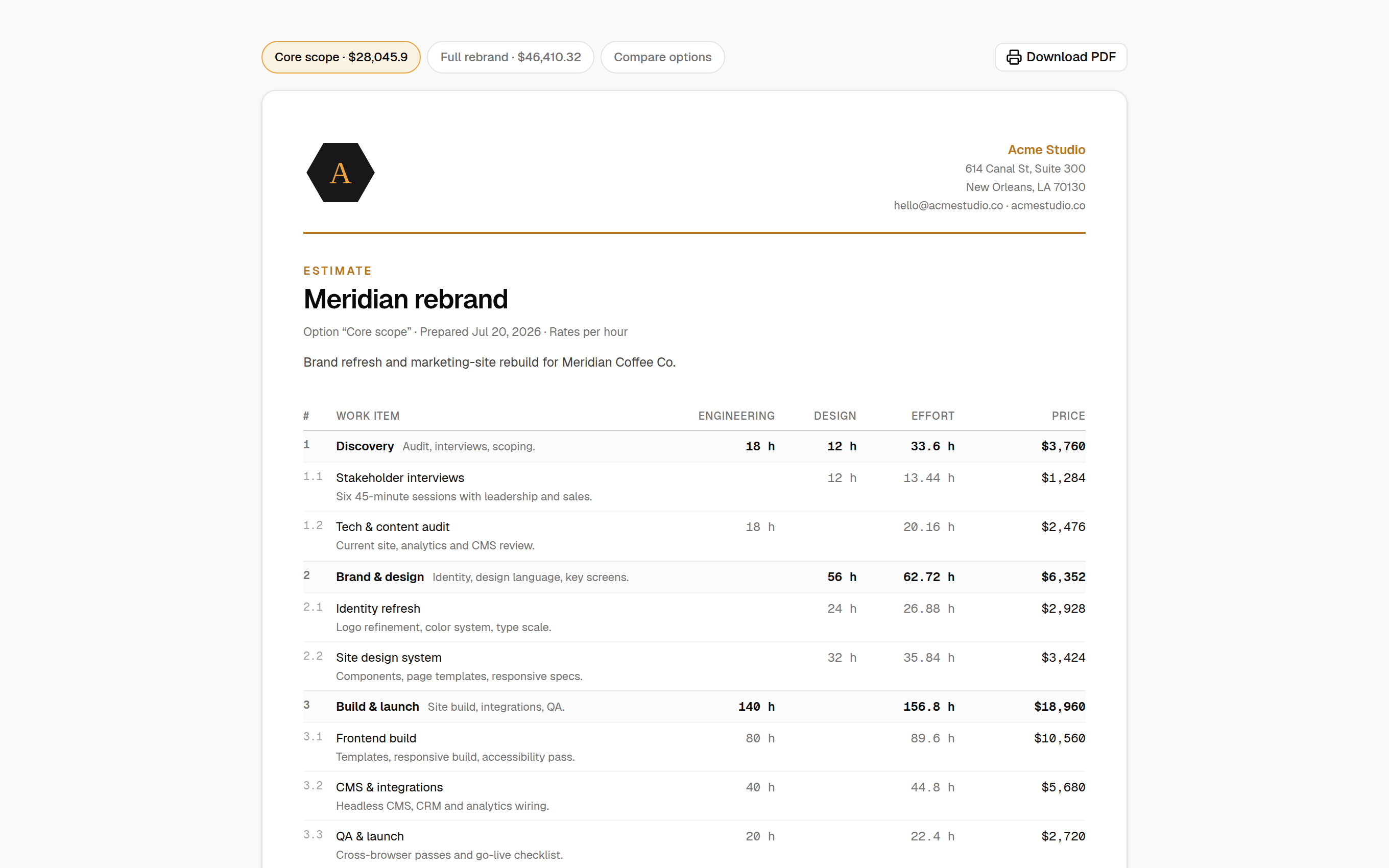The width and height of the screenshot is (1389, 868).
Task: Click the Six 45-minute sessions description
Action: coord(464,497)
